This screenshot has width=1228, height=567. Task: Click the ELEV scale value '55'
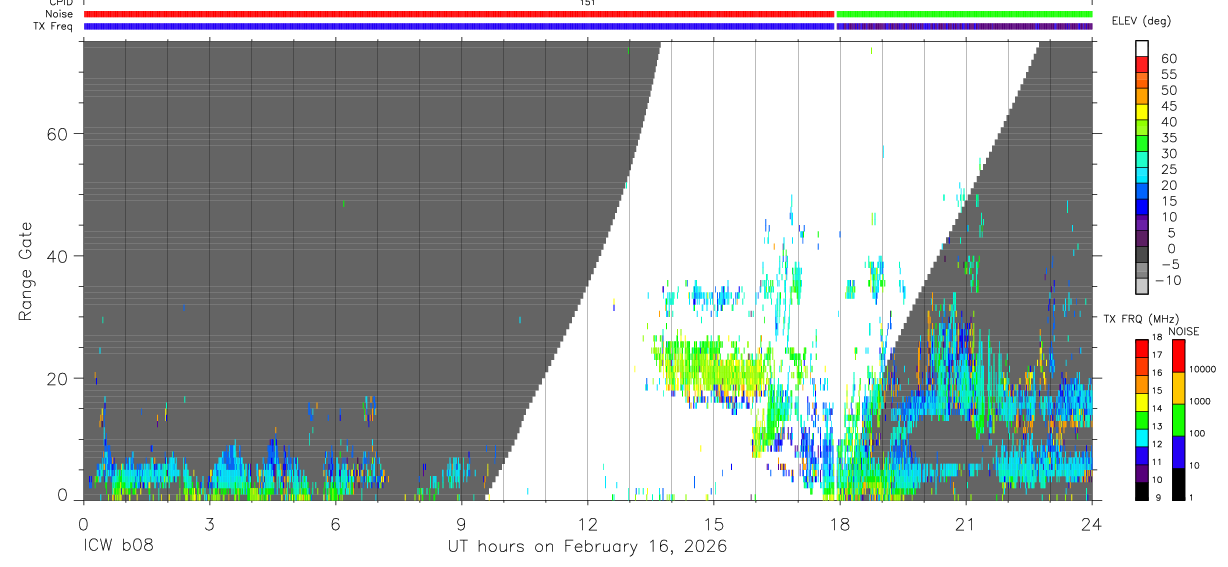point(1169,75)
